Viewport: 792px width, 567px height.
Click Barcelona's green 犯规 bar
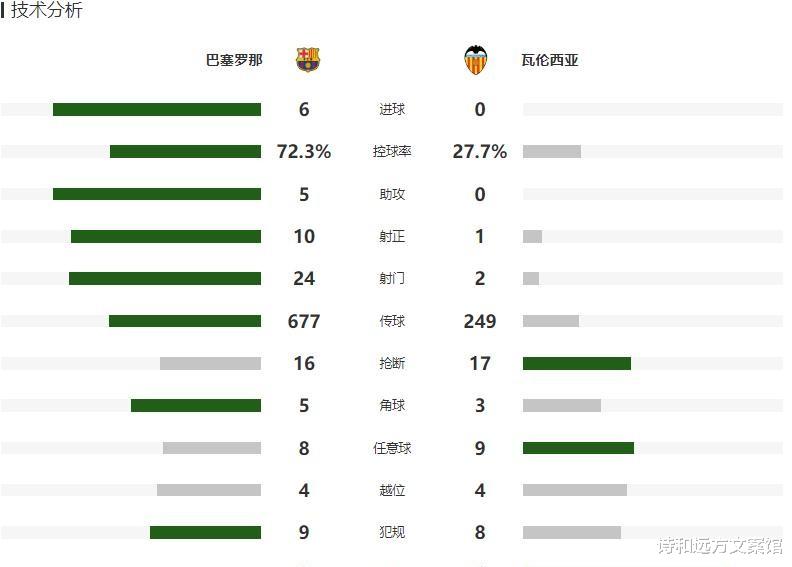pyautogui.click(x=205, y=533)
